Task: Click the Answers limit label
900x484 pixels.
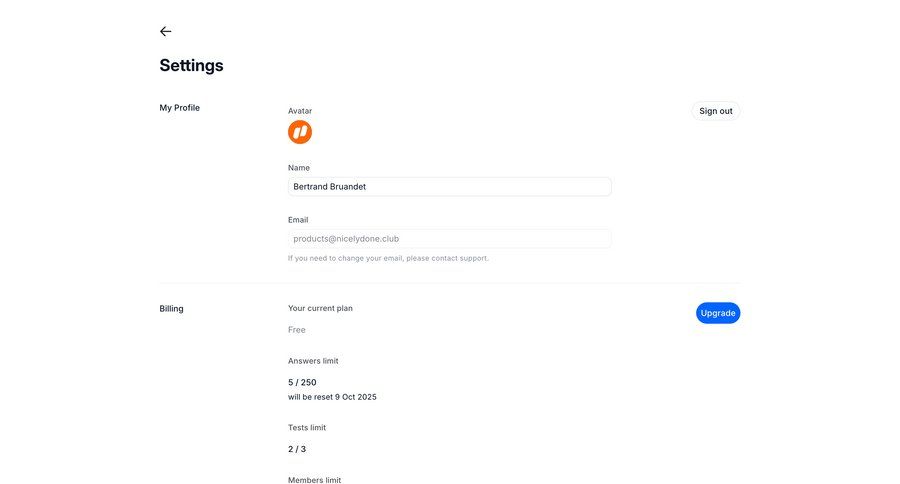Action: point(320,361)
